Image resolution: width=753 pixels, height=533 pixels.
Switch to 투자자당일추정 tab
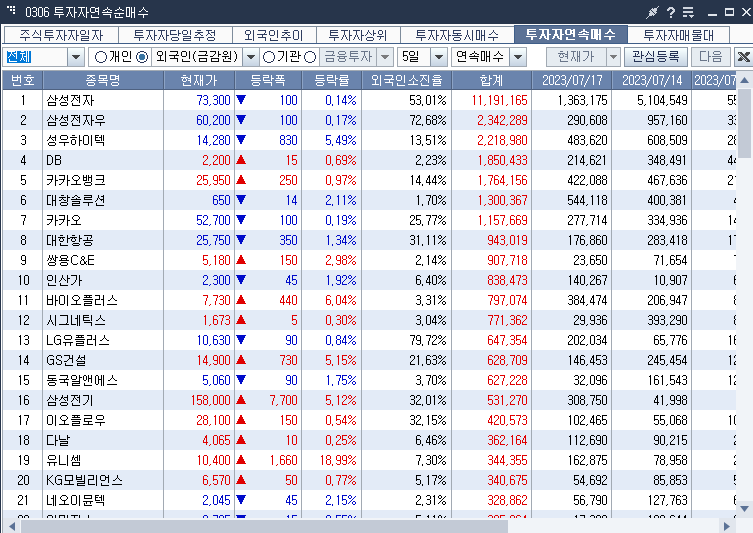coord(175,35)
